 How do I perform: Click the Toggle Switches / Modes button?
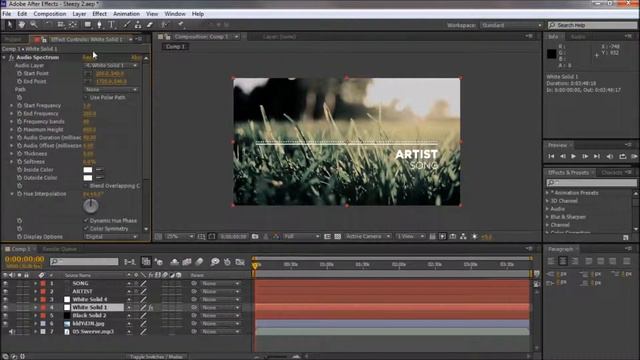point(156,357)
